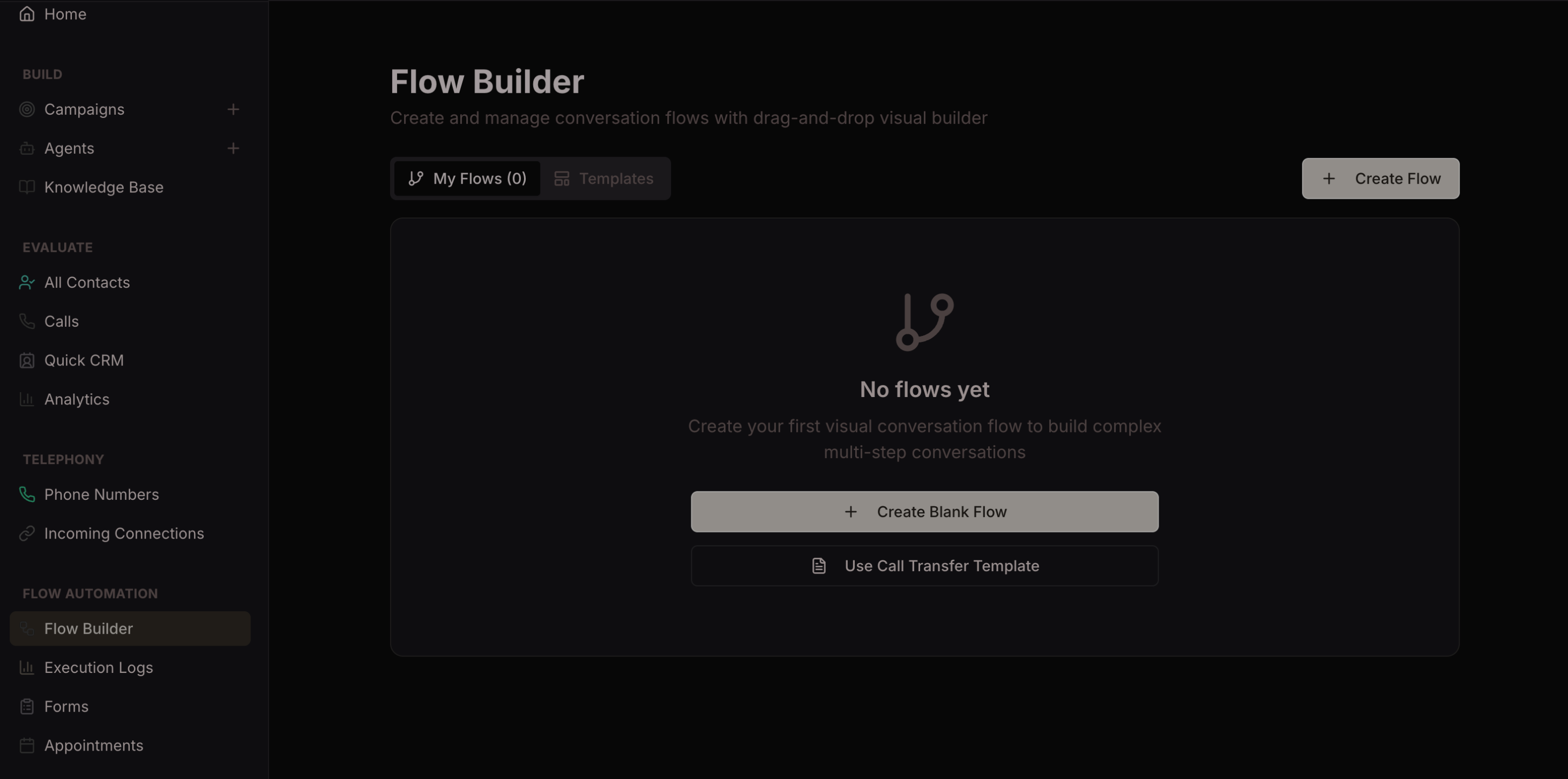Click the Create Blank Flow button
This screenshot has width=1568, height=779.
(924, 512)
